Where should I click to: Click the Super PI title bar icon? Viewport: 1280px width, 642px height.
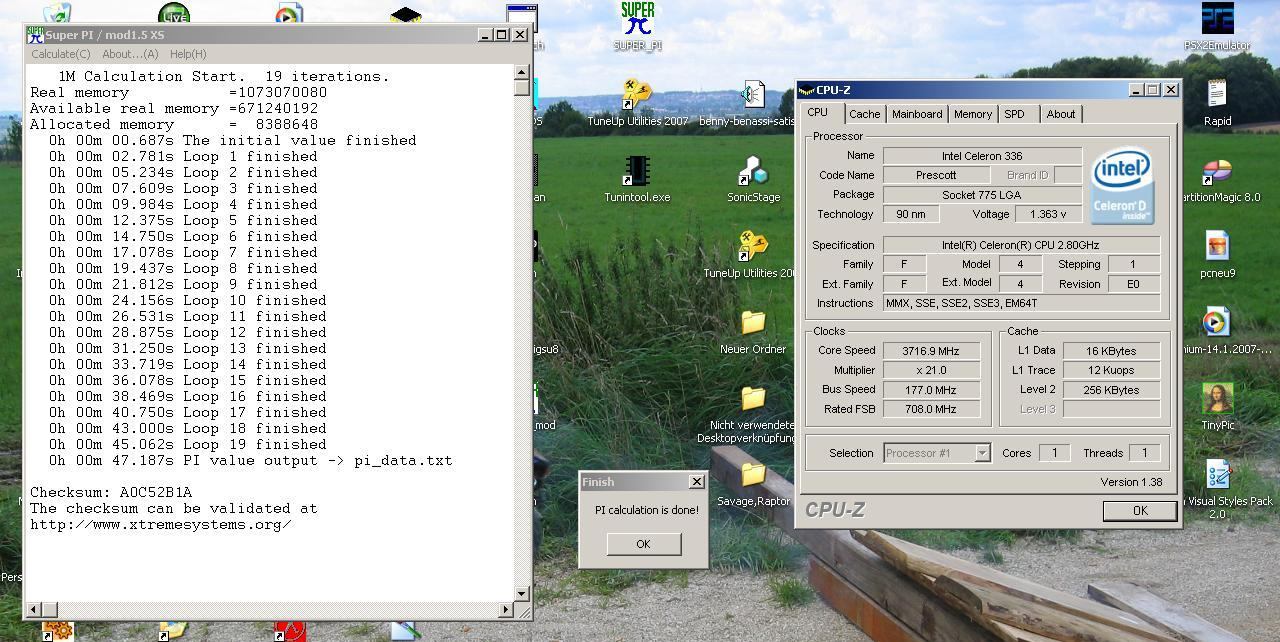click(35, 35)
